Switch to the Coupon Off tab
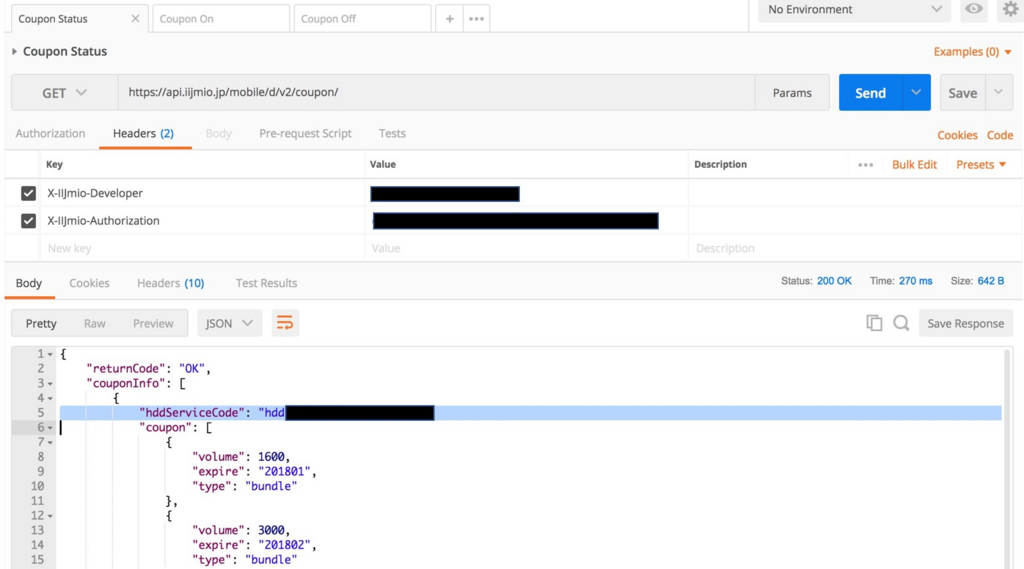Screen dimensions: 1024x569 [362, 18]
